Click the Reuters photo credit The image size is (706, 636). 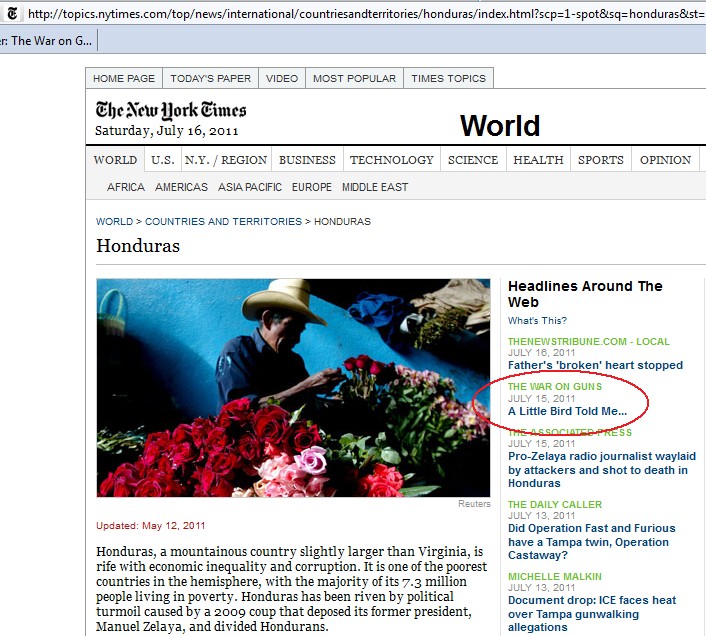pos(474,504)
